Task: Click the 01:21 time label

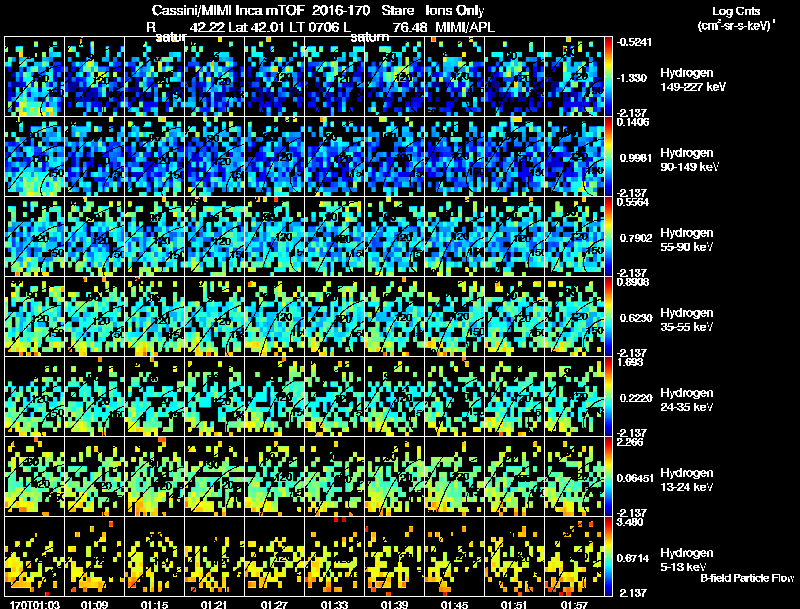Action: pos(214,605)
